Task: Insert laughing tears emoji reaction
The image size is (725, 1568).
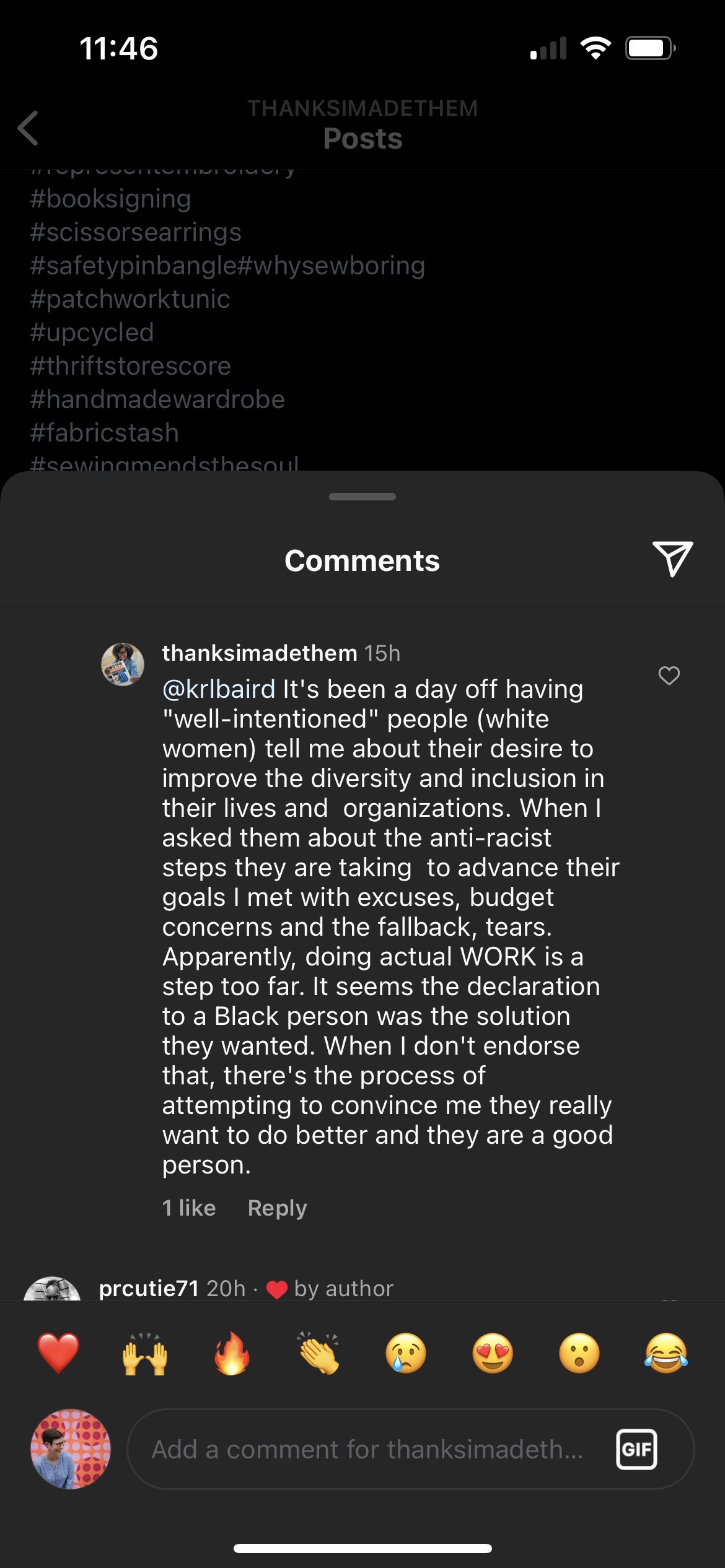Action: click(666, 1353)
